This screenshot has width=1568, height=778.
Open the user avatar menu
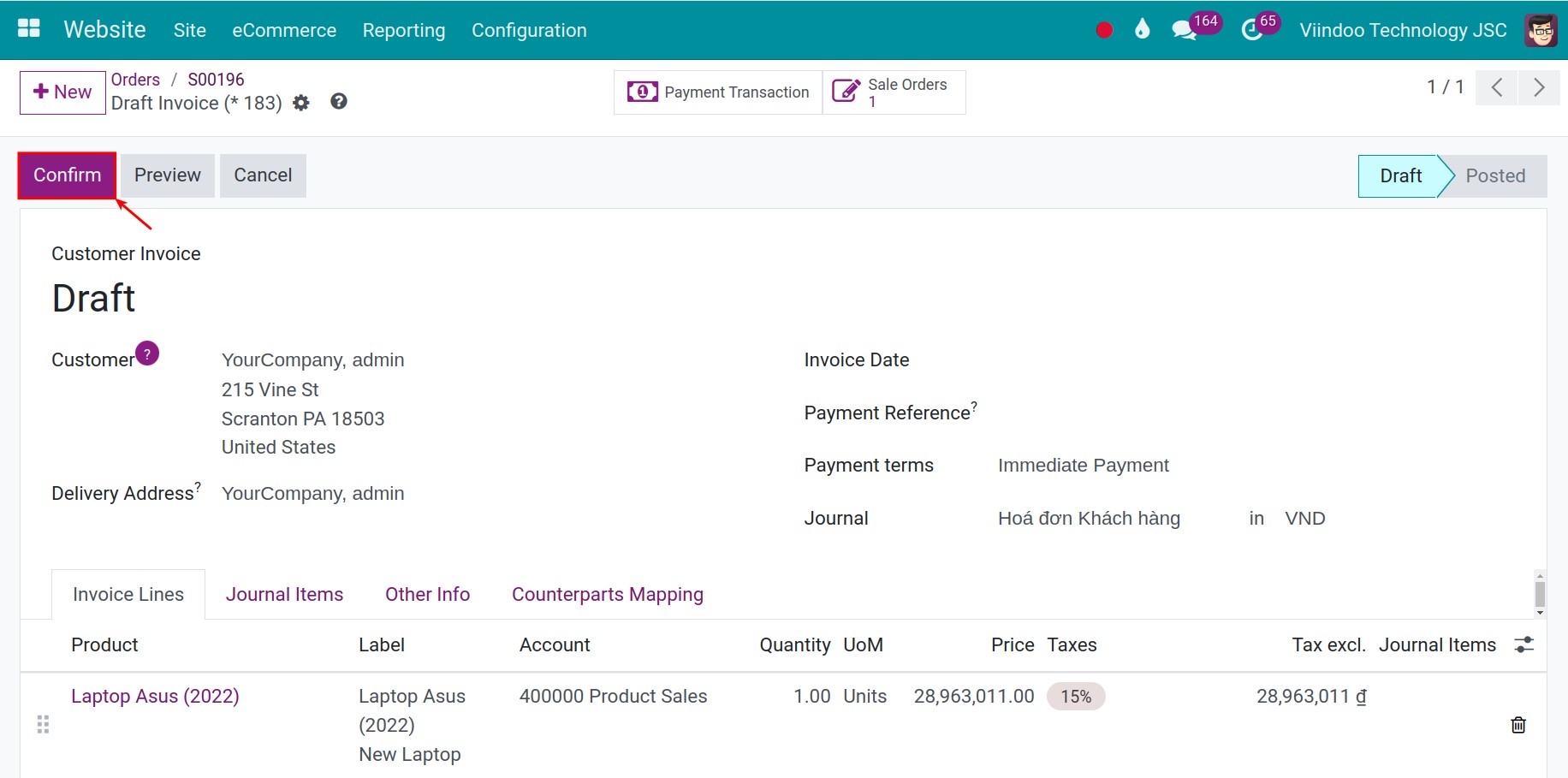pyautogui.click(x=1541, y=30)
